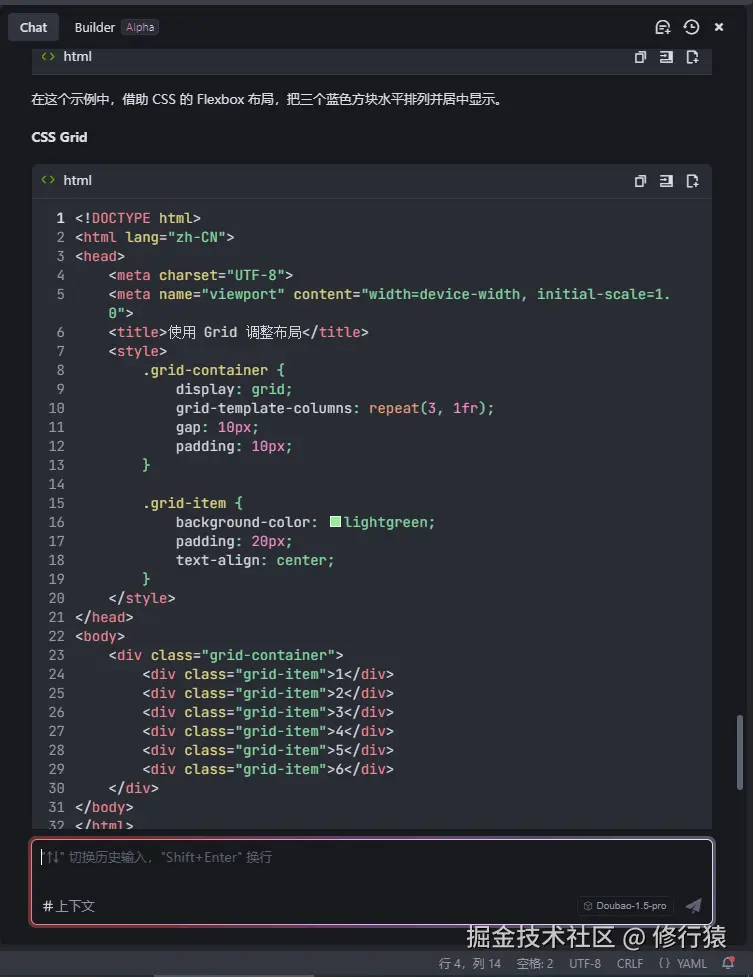Start a new chat session

(662, 27)
